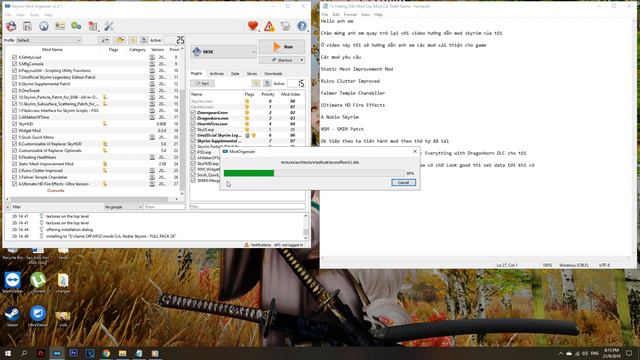Click the Run button
The height and width of the screenshot is (360, 640).
282,47
